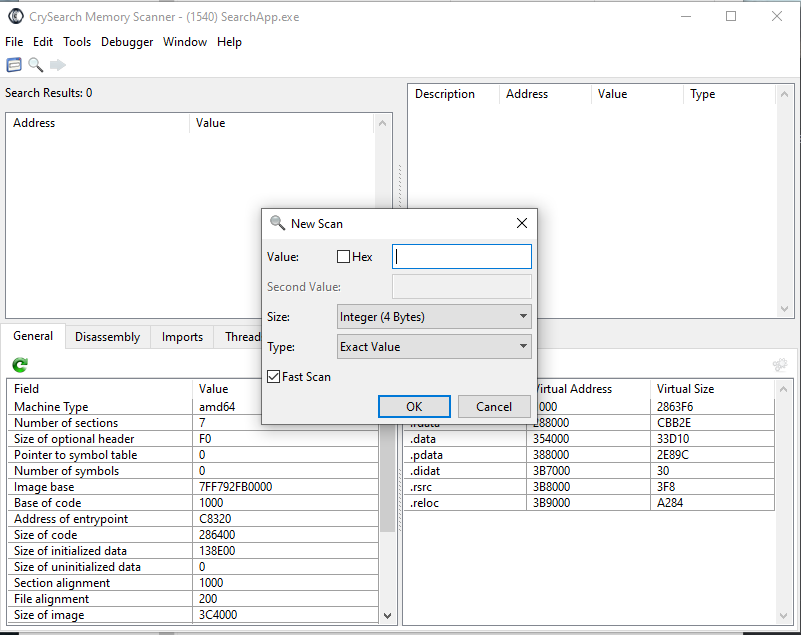Image resolution: width=801 pixels, height=635 pixels.
Task: Select the '.didat' section row
Action: coord(589,471)
